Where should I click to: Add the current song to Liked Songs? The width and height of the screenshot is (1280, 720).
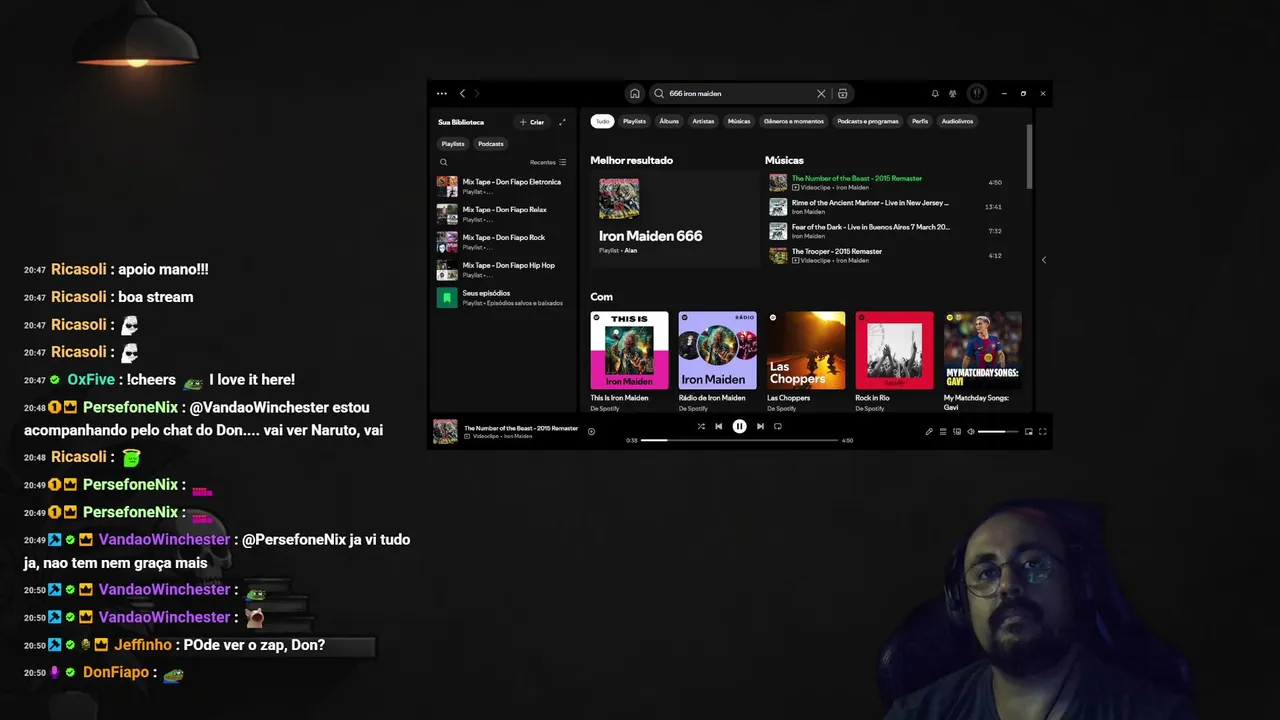[591, 432]
